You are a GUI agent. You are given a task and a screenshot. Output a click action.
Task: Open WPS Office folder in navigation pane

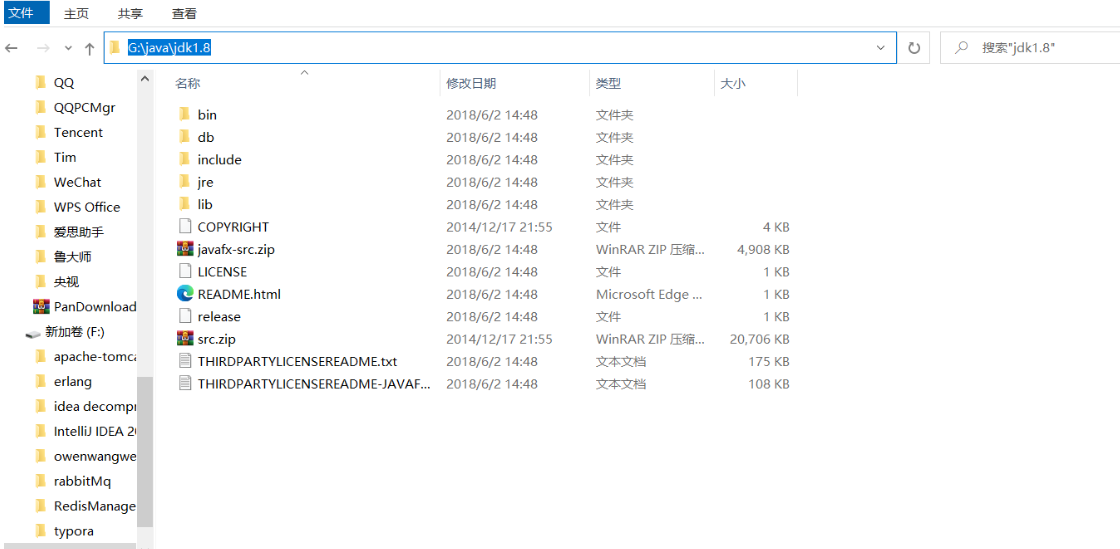point(86,208)
